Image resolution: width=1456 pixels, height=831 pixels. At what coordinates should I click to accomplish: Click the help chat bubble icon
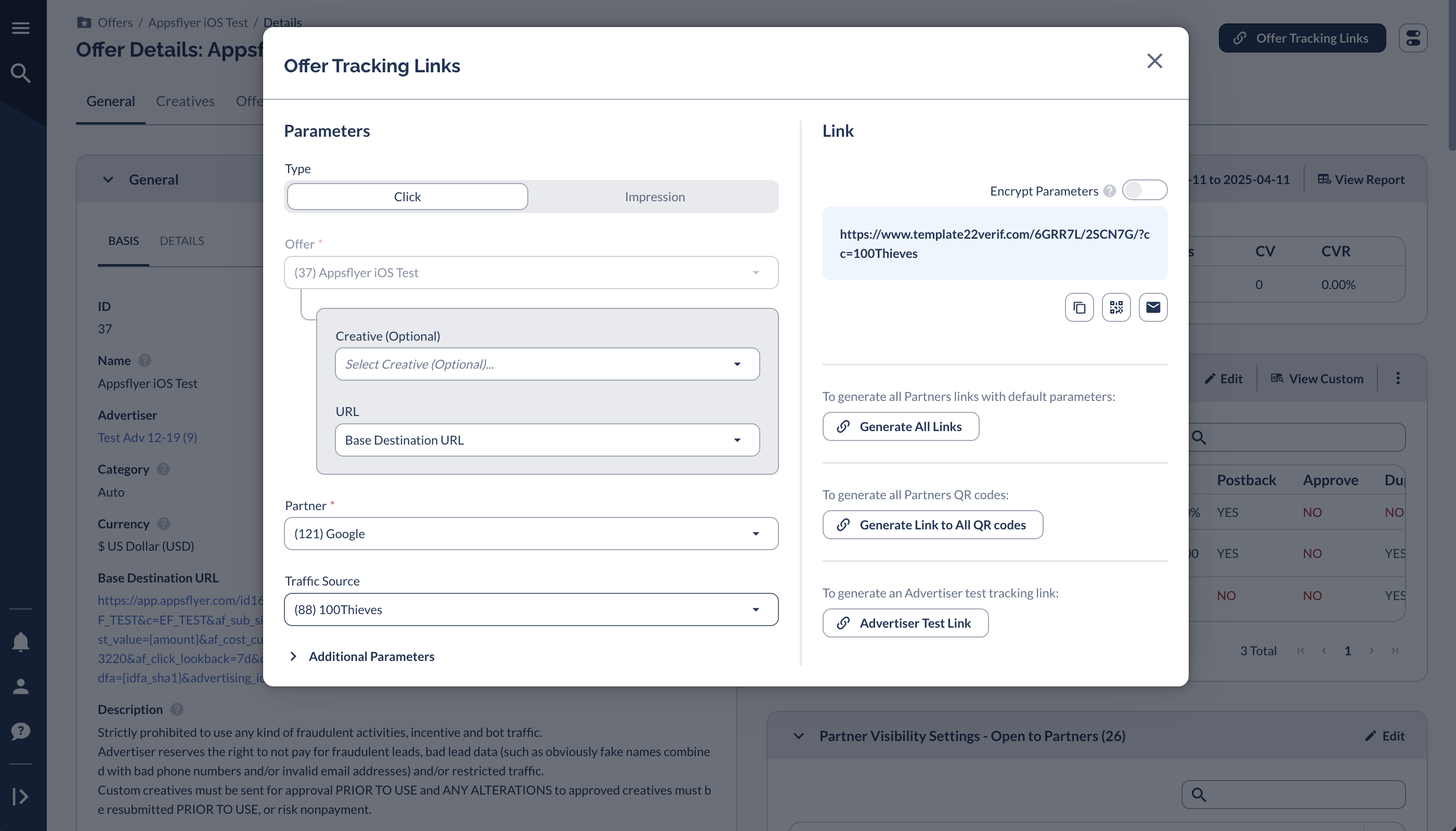point(20,731)
